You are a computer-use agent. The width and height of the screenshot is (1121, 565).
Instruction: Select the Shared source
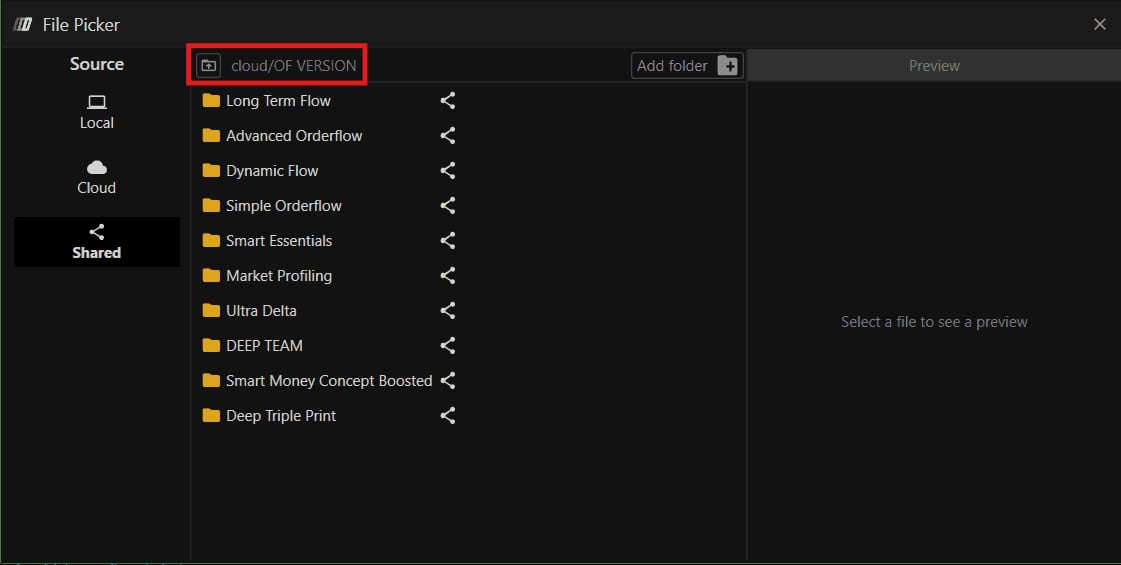97,242
